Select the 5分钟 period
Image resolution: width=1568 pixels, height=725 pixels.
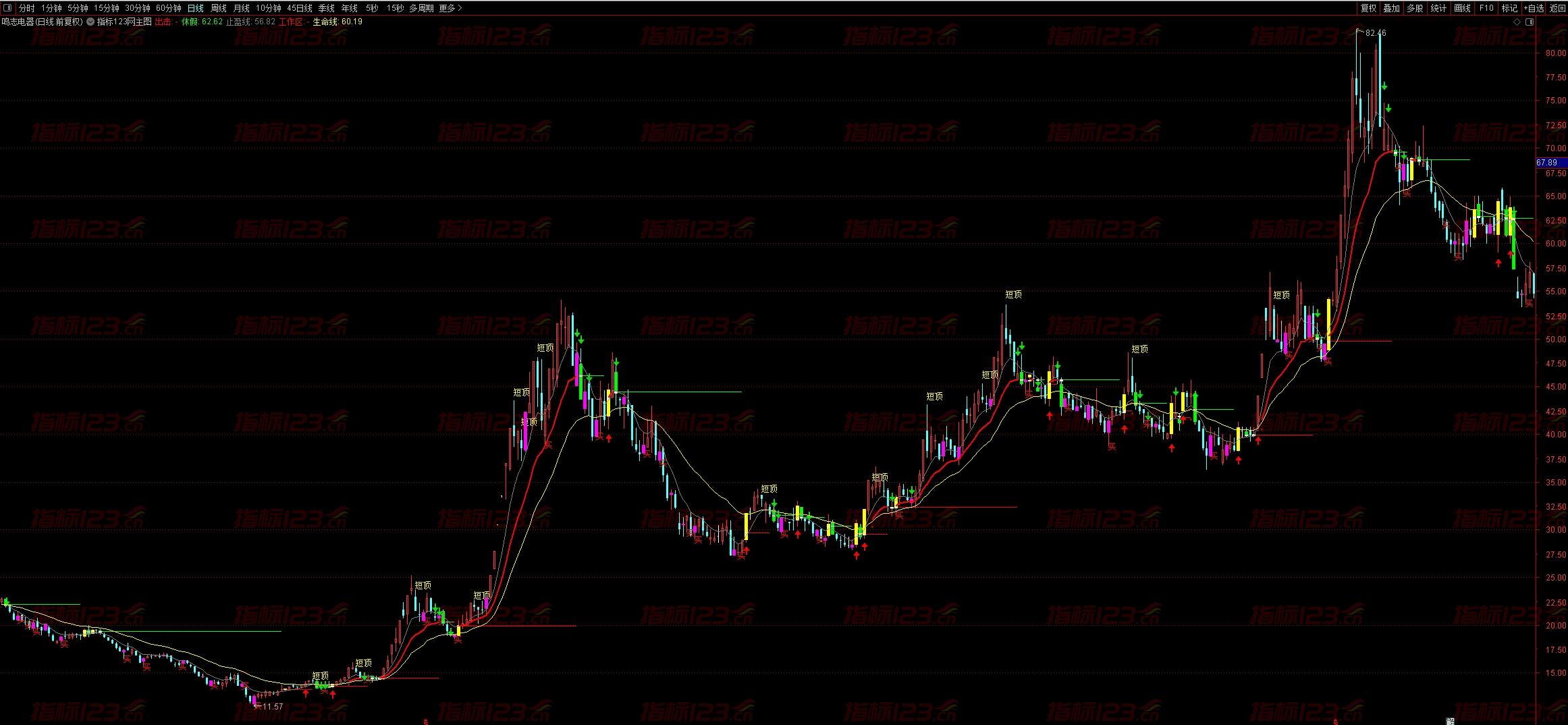tap(78, 8)
